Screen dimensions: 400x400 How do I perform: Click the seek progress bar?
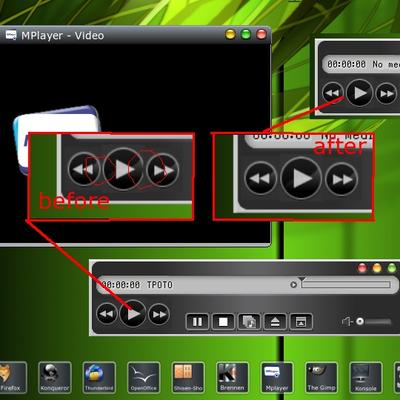coord(346,284)
